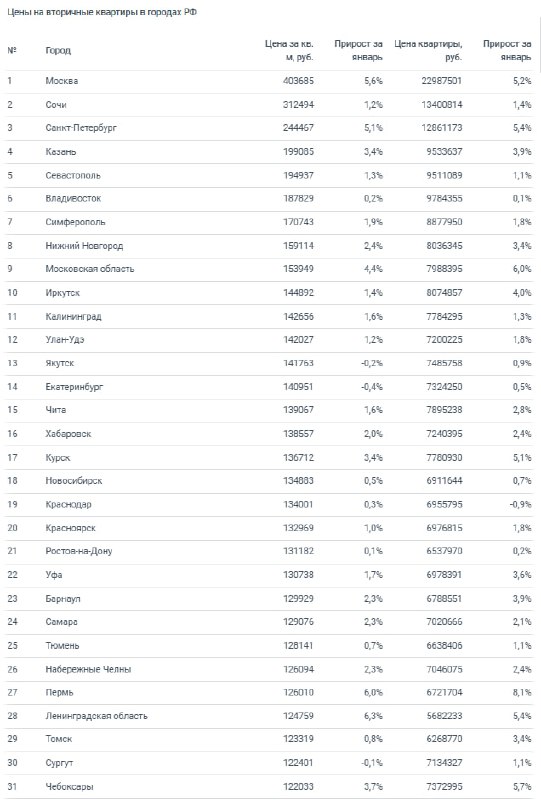Select the Москва row city name
The image size is (541, 800).
(62, 81)
